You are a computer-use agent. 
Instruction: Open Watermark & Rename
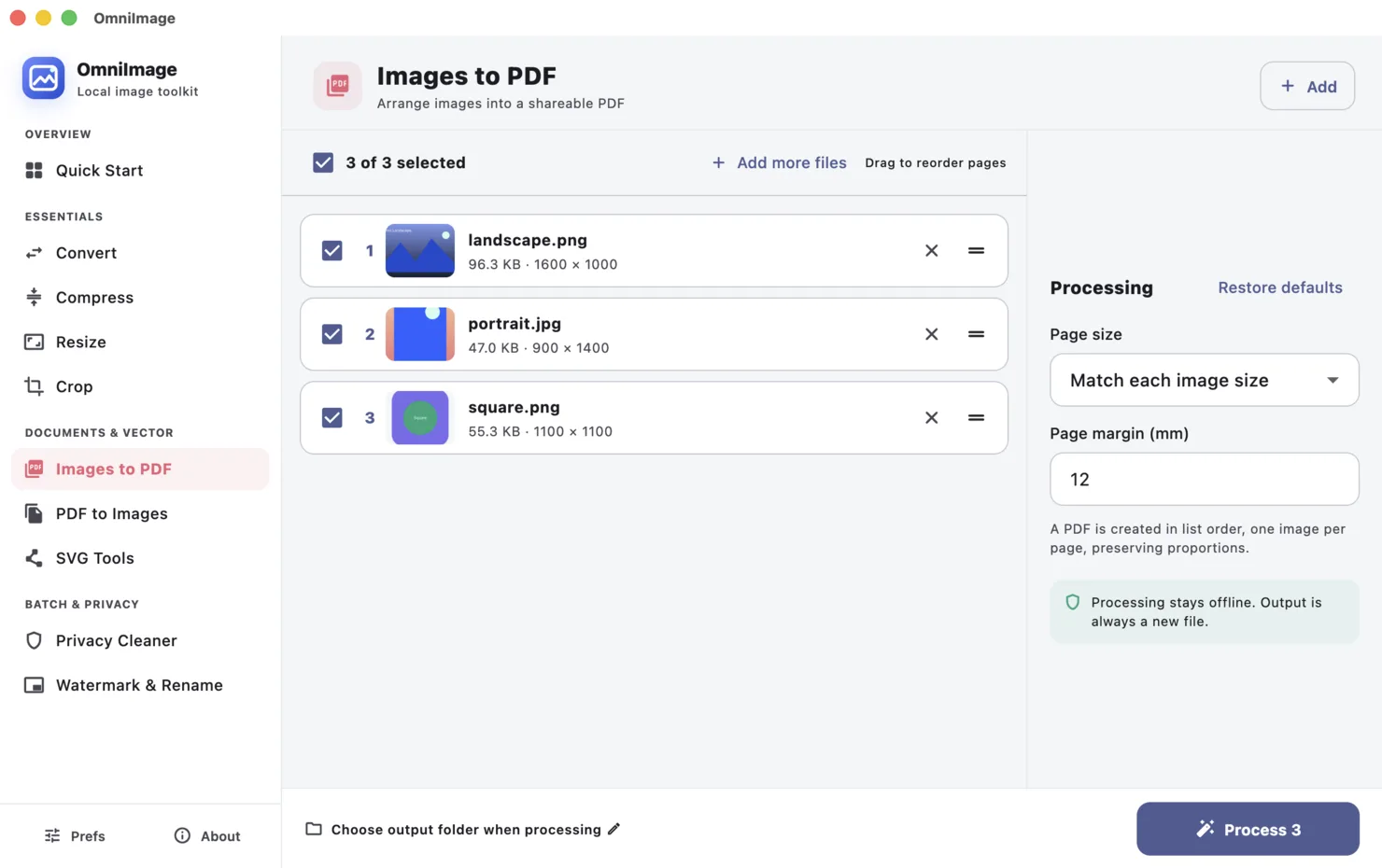tap(140, 685)
